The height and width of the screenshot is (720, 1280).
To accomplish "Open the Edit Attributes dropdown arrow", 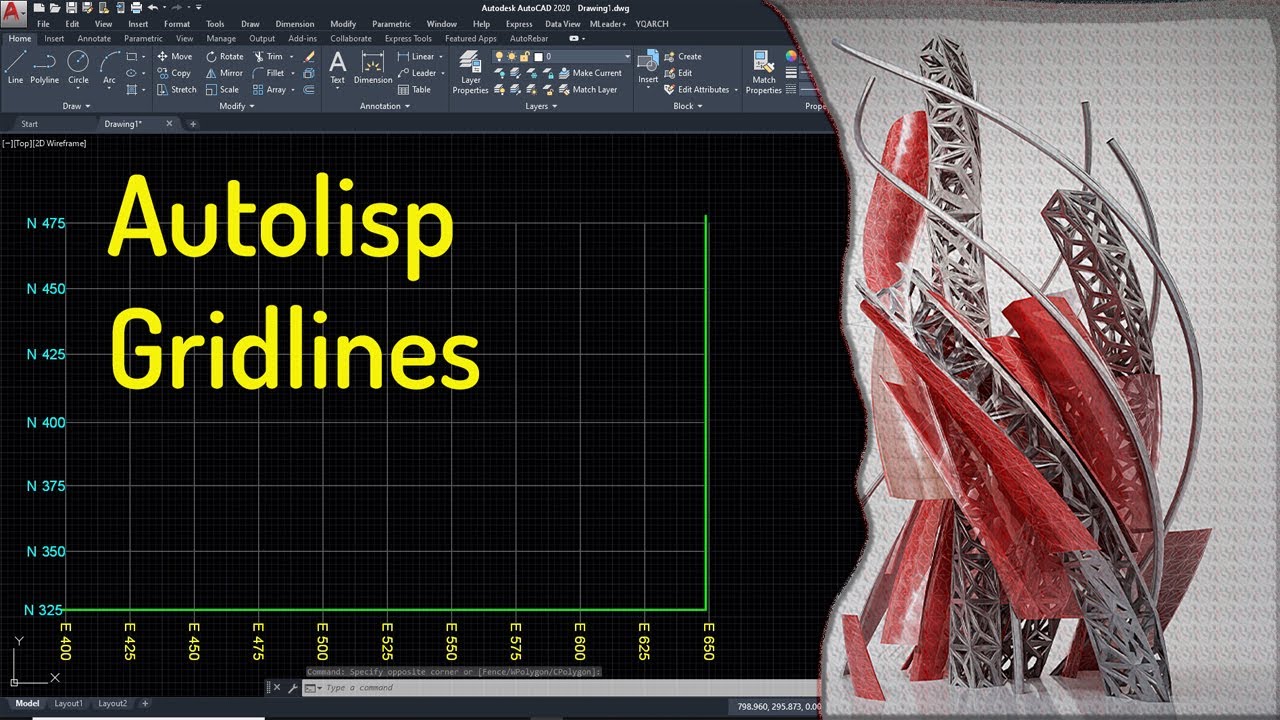I will click(736, 90).
